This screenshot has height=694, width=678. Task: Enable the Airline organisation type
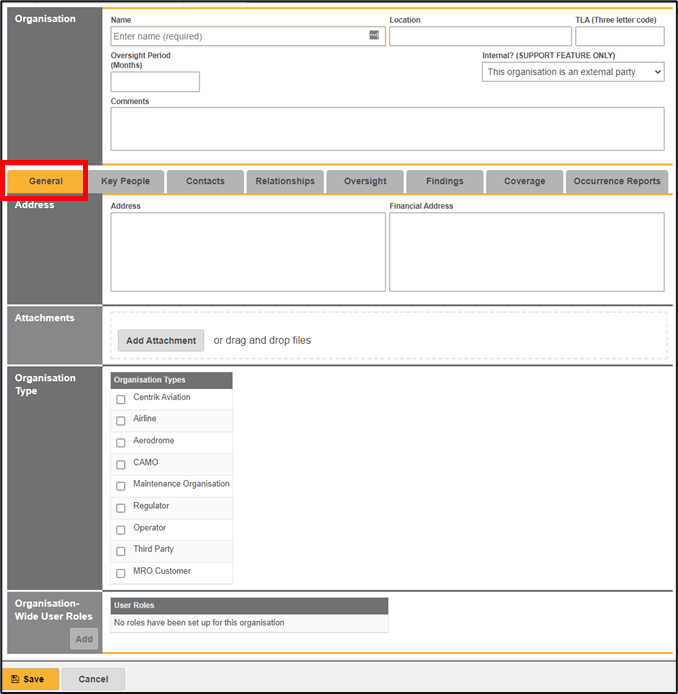click(121, 421)
